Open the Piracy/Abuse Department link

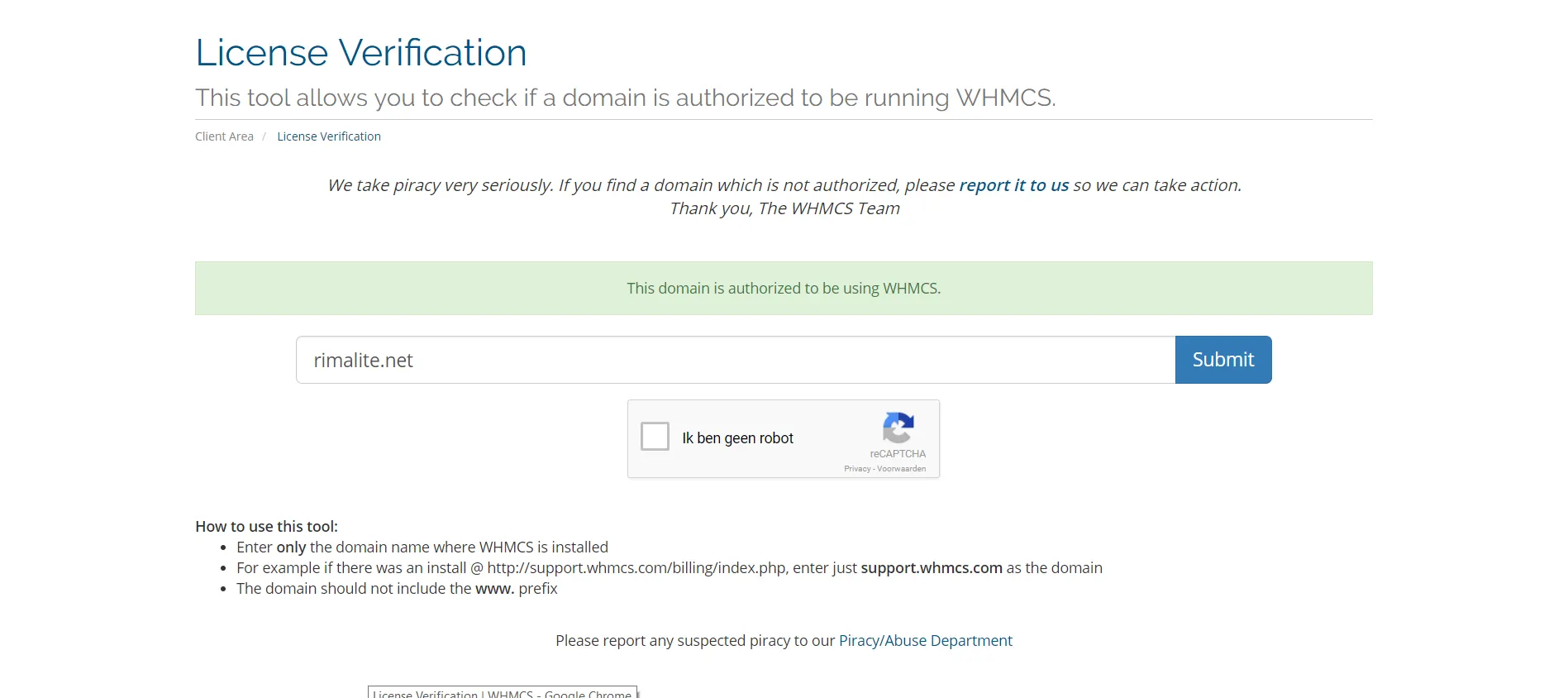pos(925,641)
